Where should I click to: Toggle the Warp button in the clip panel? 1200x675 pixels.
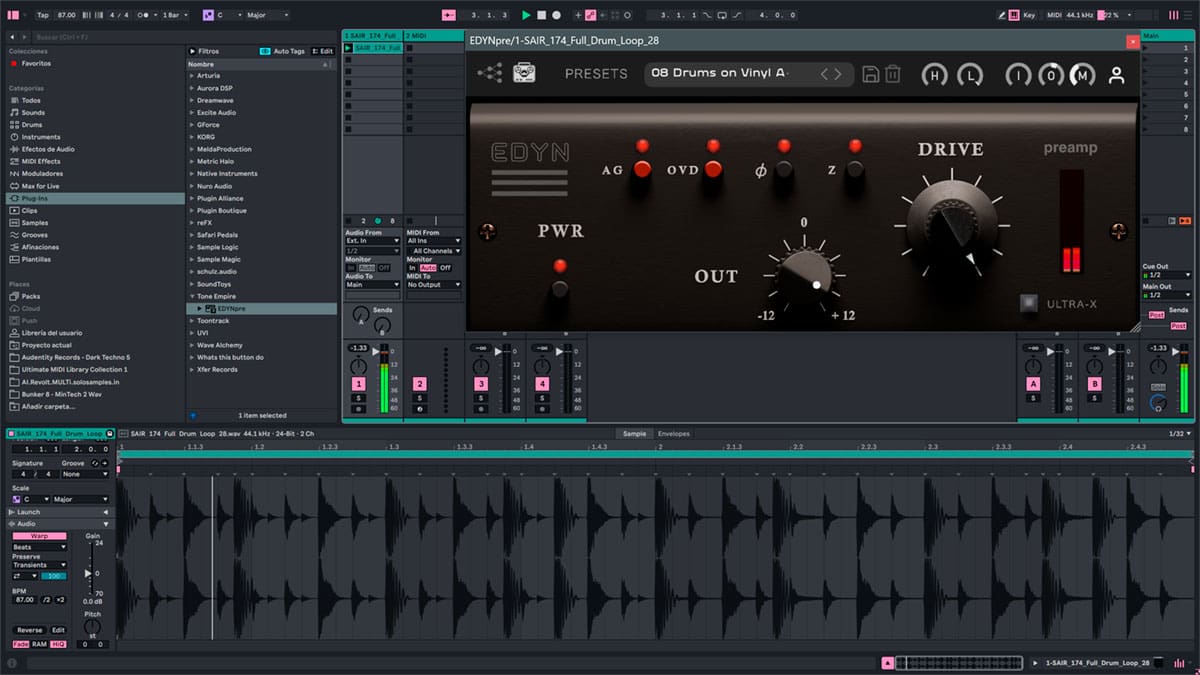[39, 536]
